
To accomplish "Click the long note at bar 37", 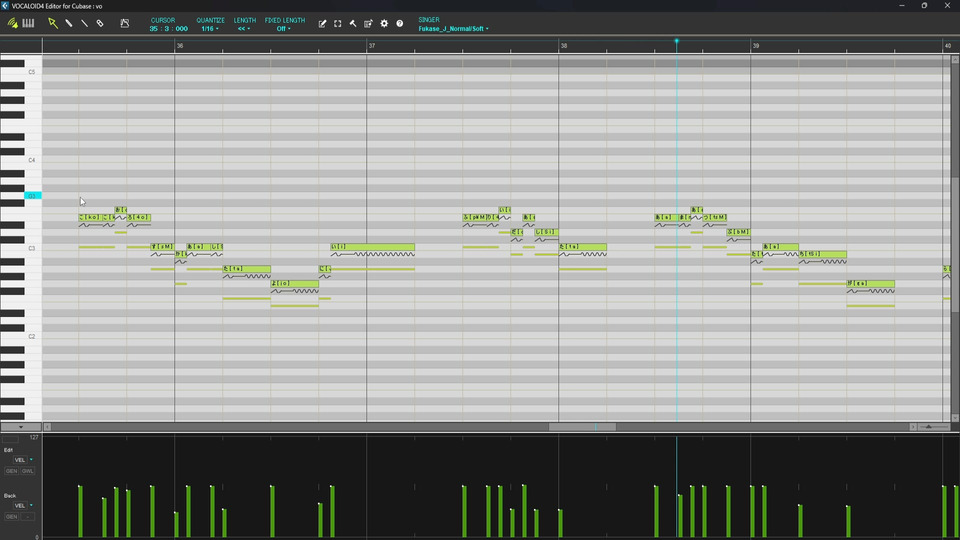I will click(x=372, y=247).
